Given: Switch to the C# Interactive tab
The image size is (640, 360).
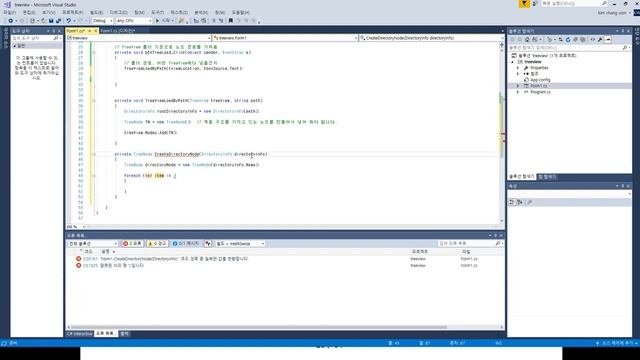Looking at the screenshot, I should point(80,334).
